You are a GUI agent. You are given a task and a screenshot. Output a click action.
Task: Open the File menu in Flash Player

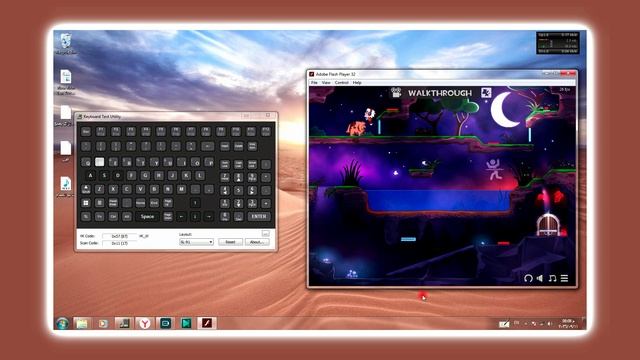click(x=314, y=82)
